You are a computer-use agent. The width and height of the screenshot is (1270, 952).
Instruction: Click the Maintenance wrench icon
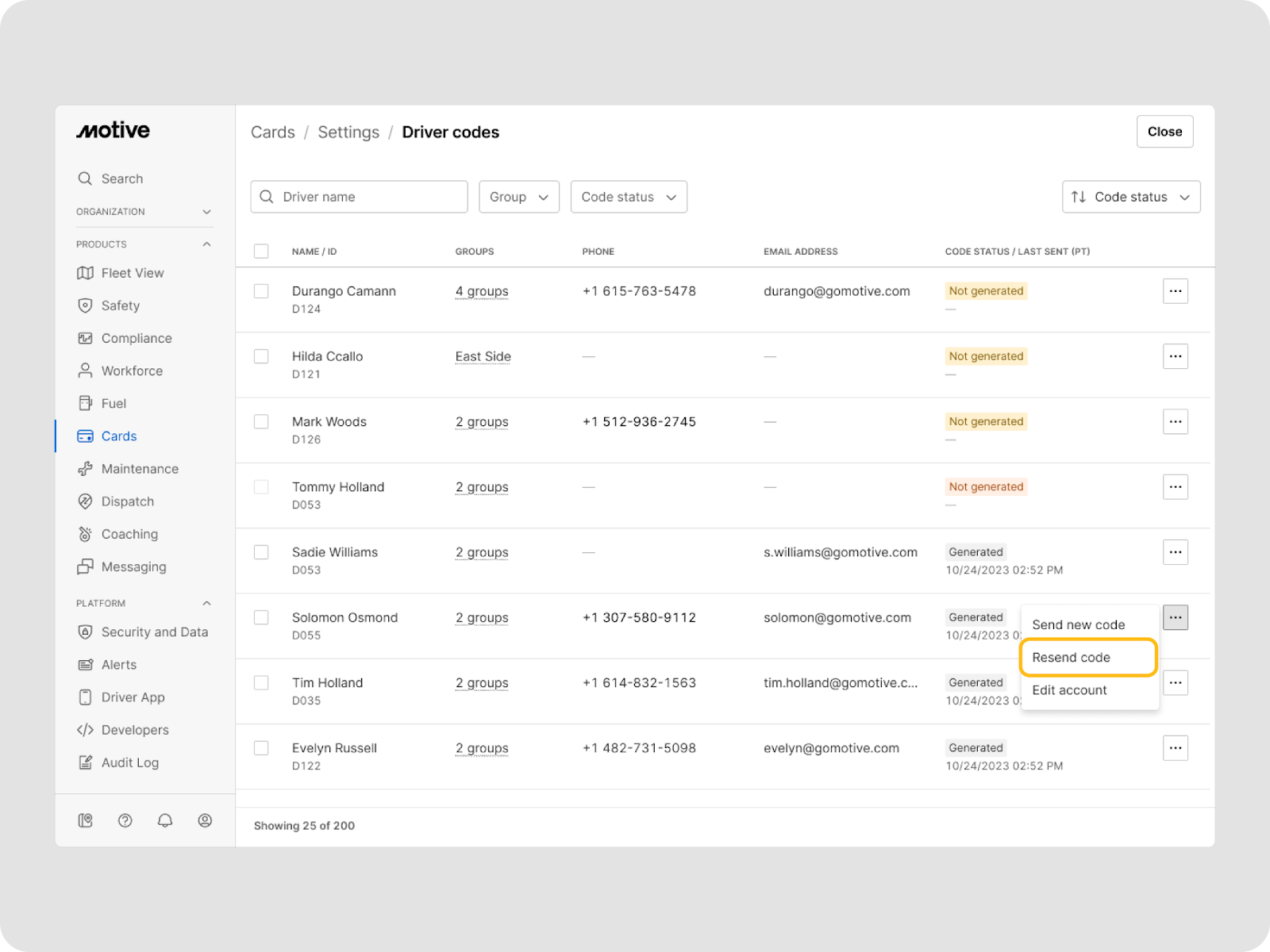click(85, 469)
